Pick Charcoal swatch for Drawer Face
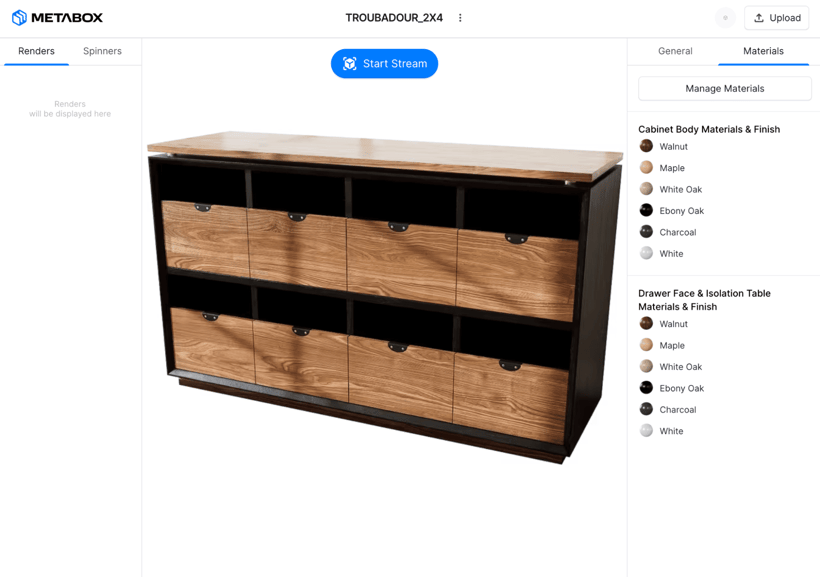Screen dimensions: 820x578 [646, 409]
